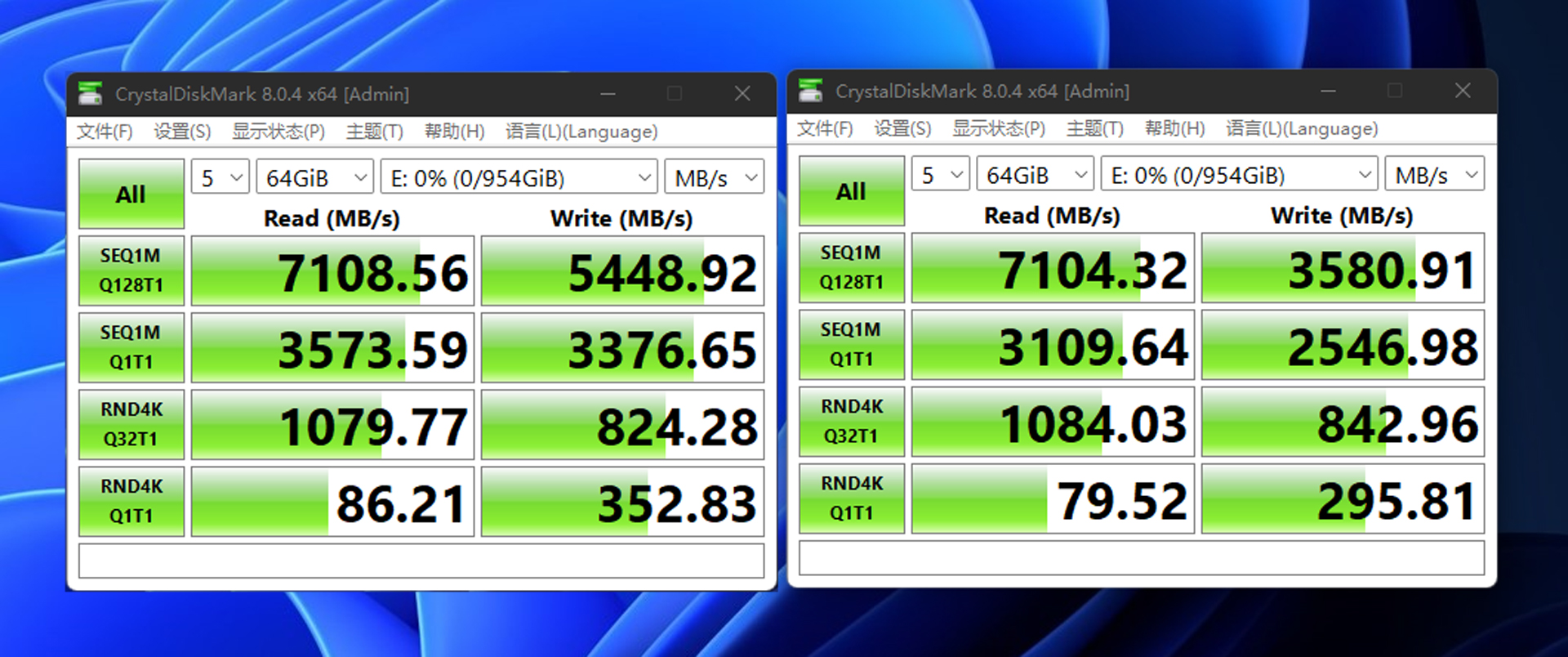
Task: Click Read (MB/s) column header in right window
Action: [x=1052, y=215]
